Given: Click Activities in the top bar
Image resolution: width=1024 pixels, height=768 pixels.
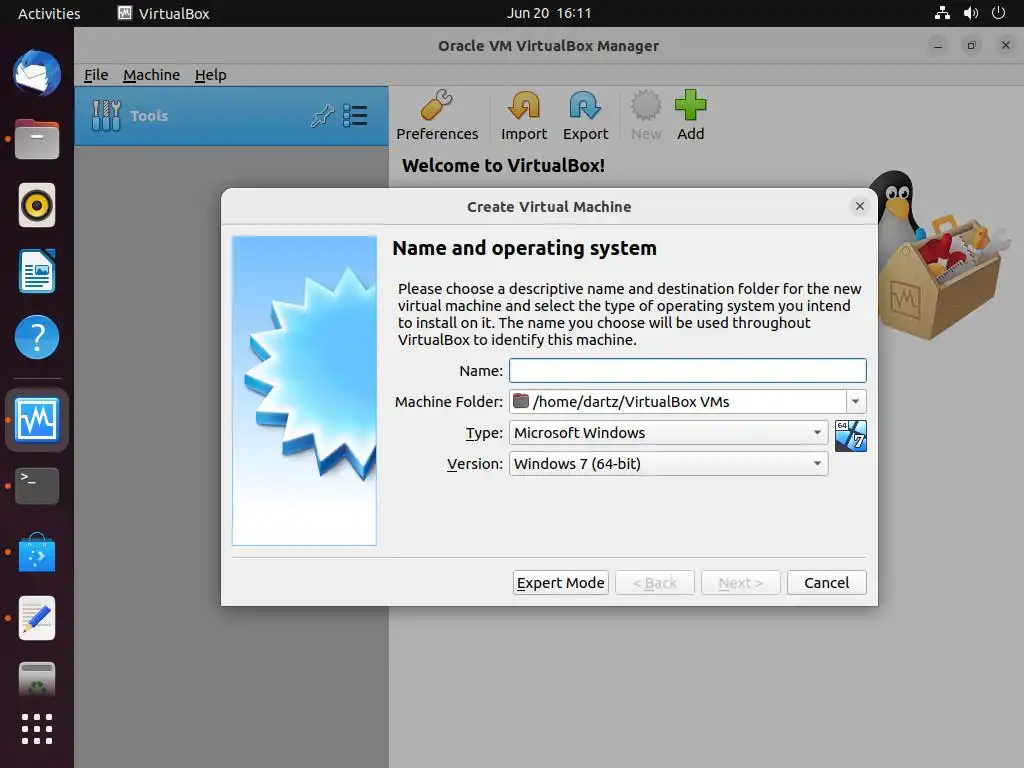Looking at the screenshot, I should tap(49, 13).
